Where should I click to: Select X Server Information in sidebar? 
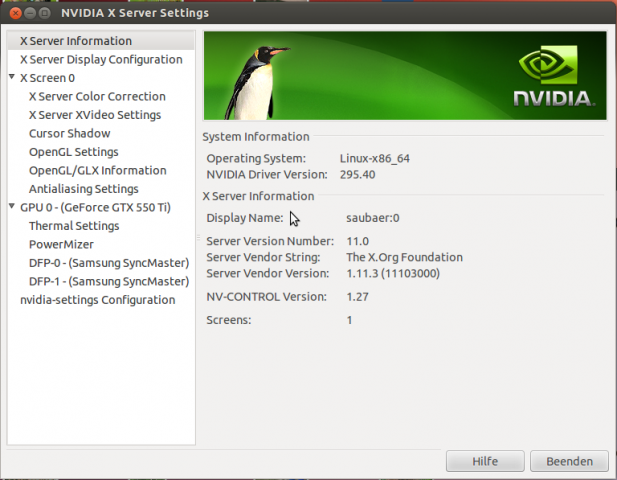[x=101, y=41]
